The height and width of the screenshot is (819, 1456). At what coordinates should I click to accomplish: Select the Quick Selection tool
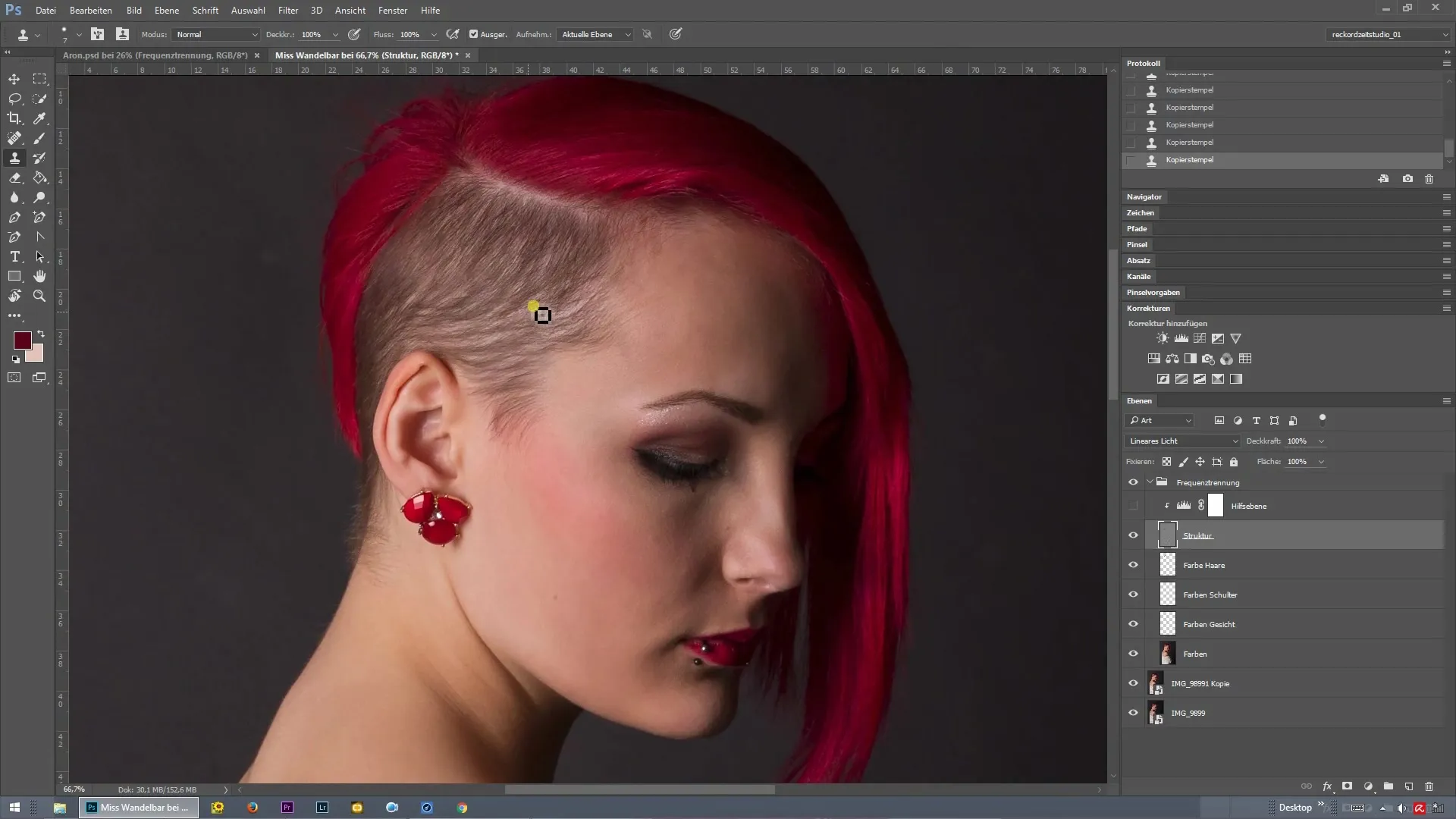click(x=39, y=99)
